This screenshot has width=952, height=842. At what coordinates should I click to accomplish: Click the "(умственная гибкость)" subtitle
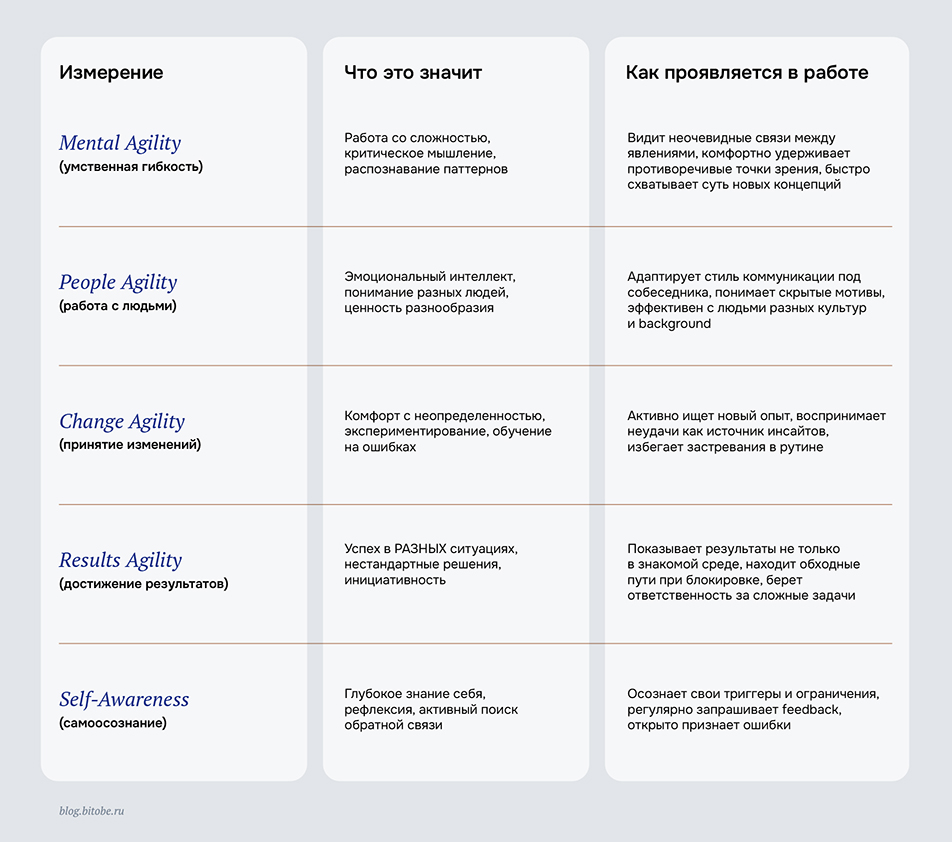point(131,167)
